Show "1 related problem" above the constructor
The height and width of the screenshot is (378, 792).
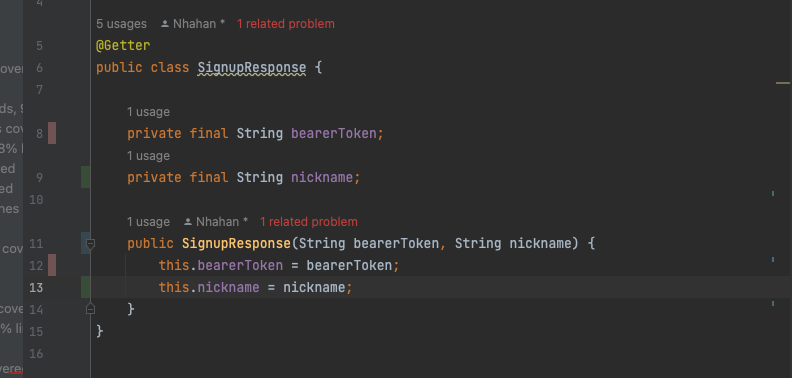309,222
